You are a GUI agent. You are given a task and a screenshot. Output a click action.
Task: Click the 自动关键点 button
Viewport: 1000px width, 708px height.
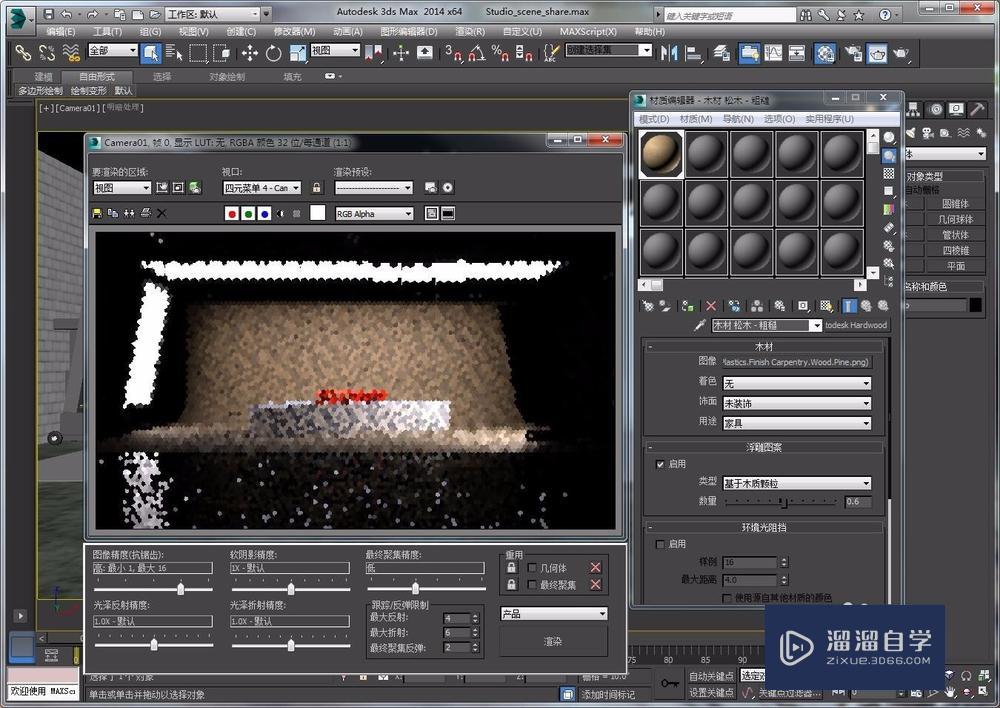pos(711,675)
